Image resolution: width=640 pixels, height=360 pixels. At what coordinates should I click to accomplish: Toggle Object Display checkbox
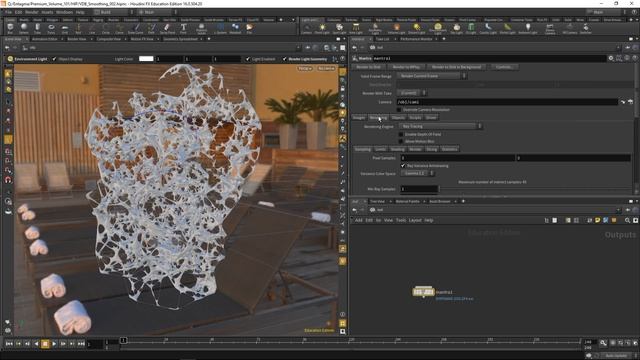coord(55,59)
